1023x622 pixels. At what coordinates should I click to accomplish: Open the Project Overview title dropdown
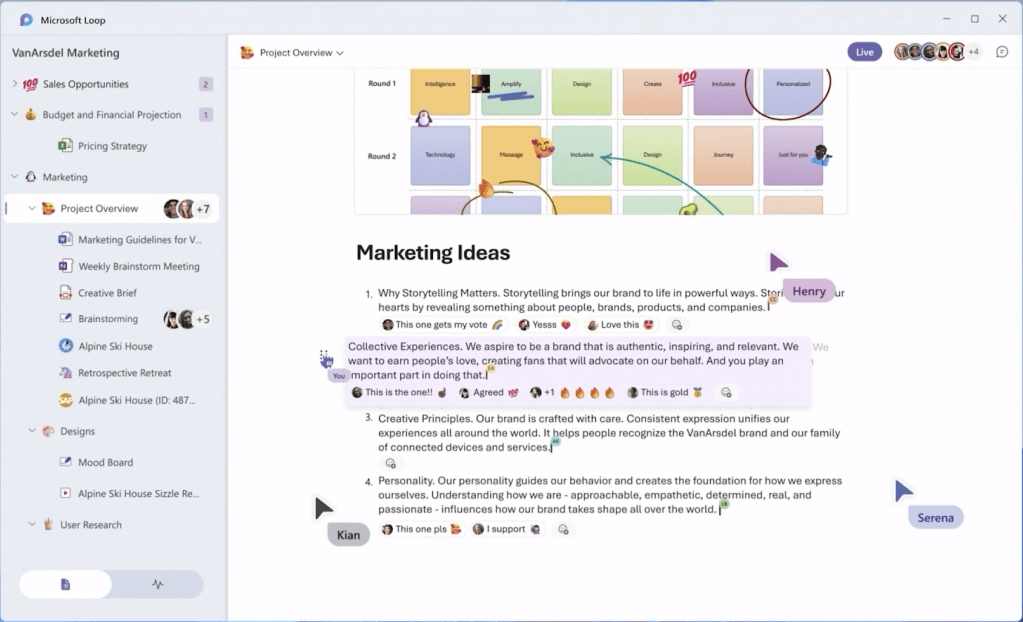click(340, 53)
